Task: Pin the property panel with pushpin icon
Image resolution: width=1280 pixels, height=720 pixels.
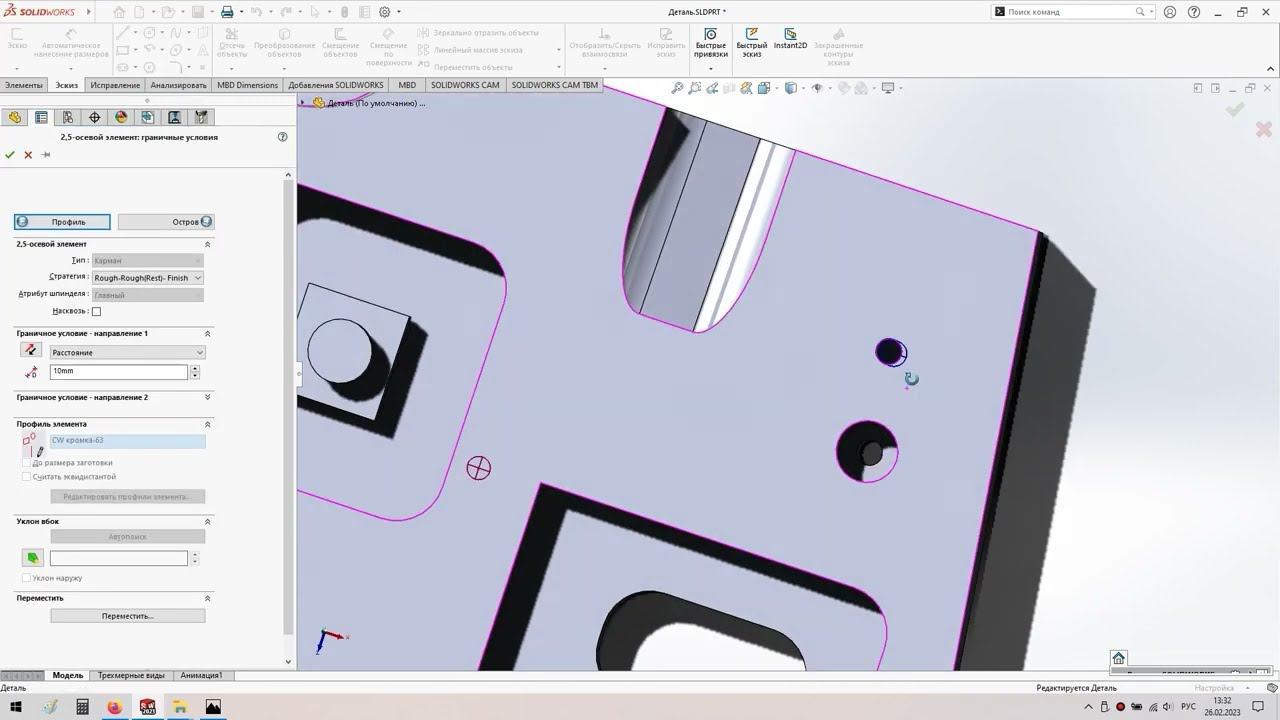Action: (46, 155)
